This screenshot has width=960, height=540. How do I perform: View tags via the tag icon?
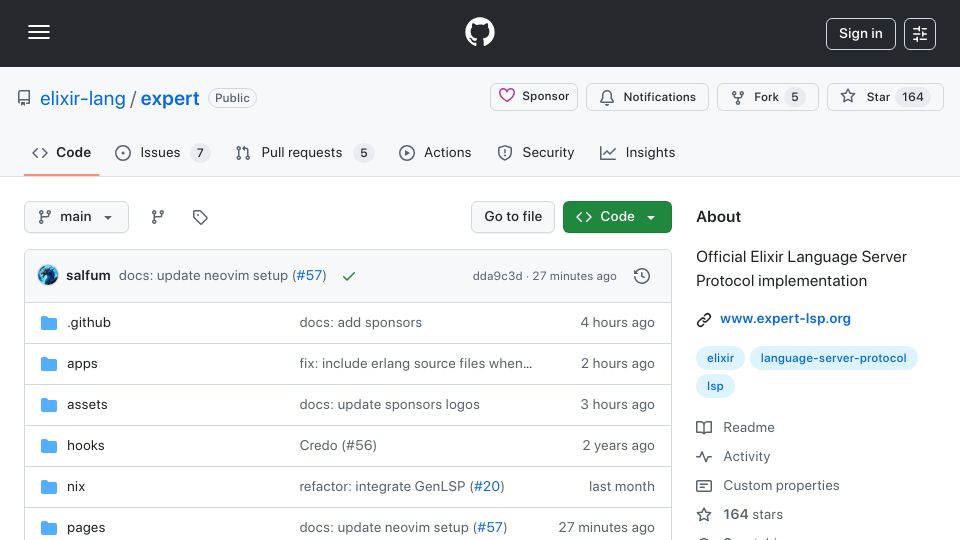[200, 217]
